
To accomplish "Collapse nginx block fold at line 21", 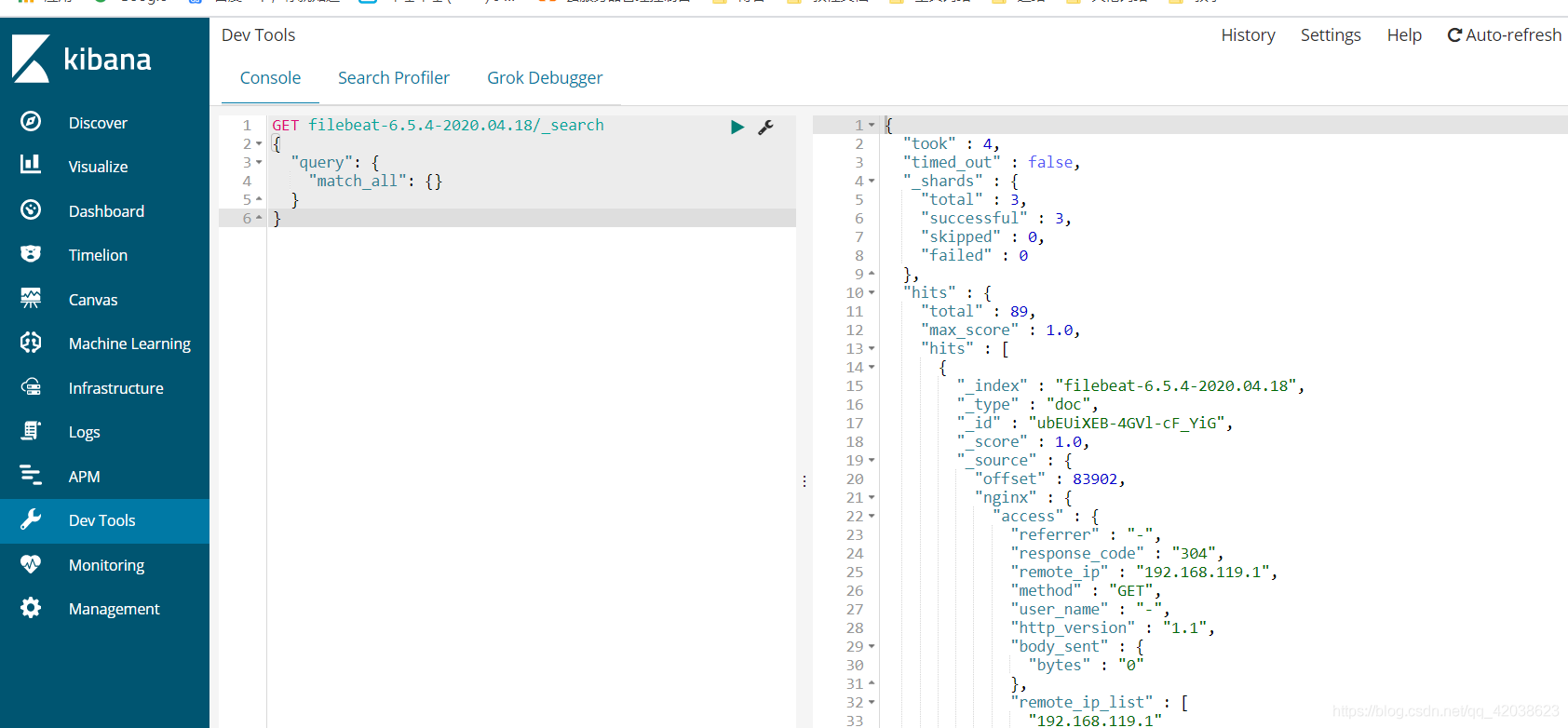I will [872, 498].
